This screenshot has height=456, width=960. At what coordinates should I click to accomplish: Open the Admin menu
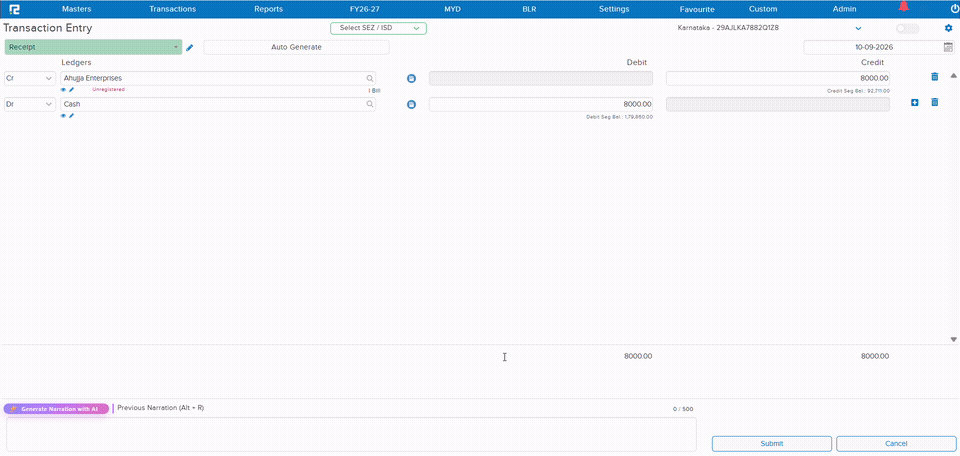[x=844, y=9]
